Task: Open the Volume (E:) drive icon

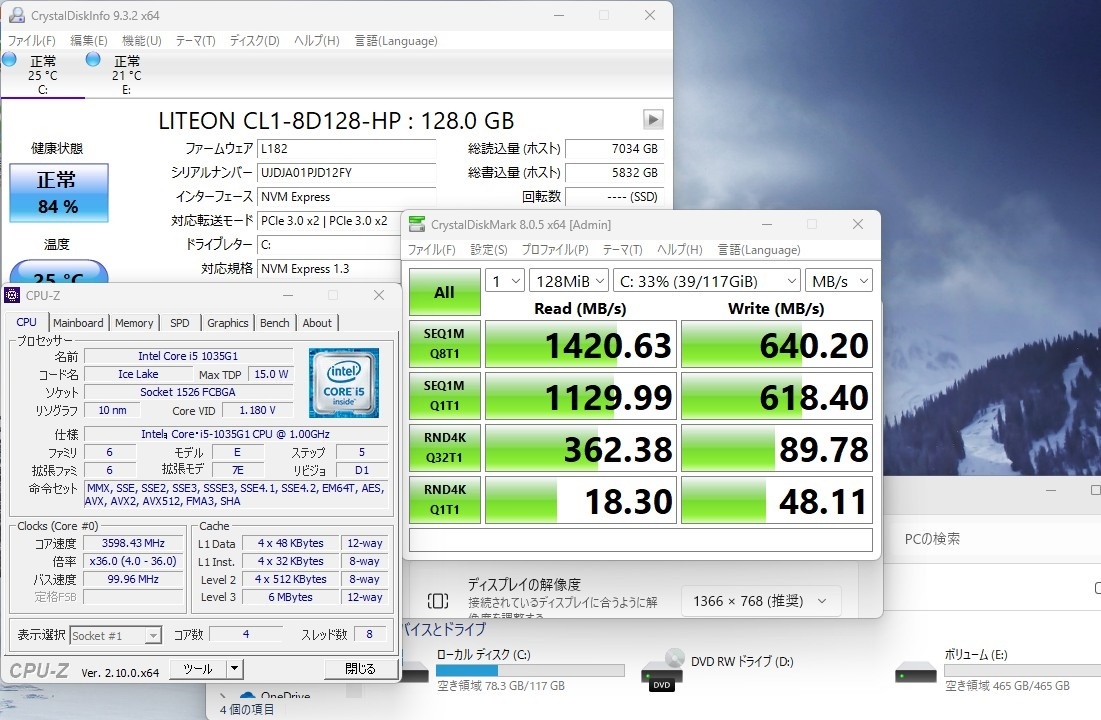Action: pos(915,673)
